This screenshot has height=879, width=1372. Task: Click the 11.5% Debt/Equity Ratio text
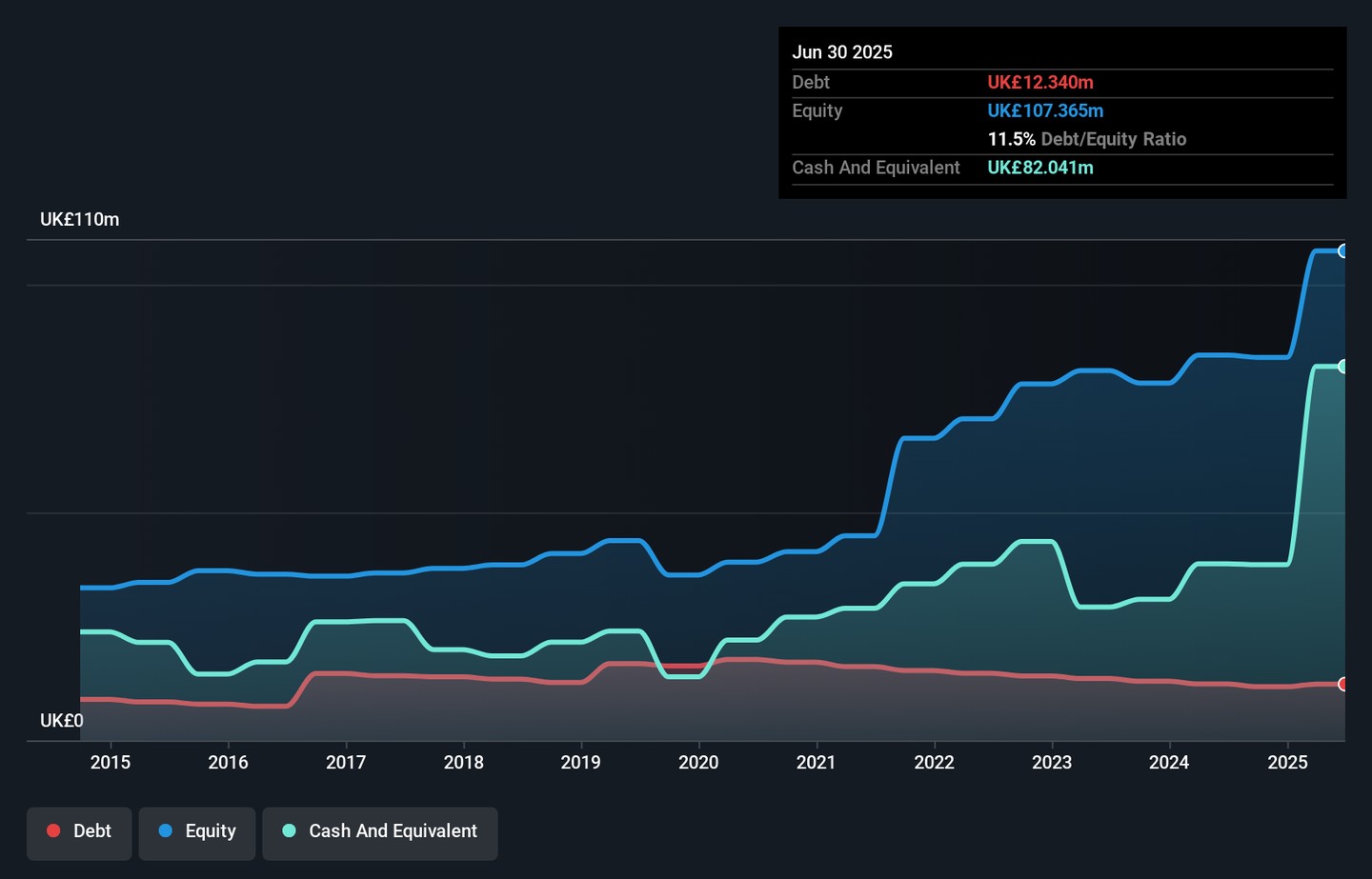(x=1086, y=139)
